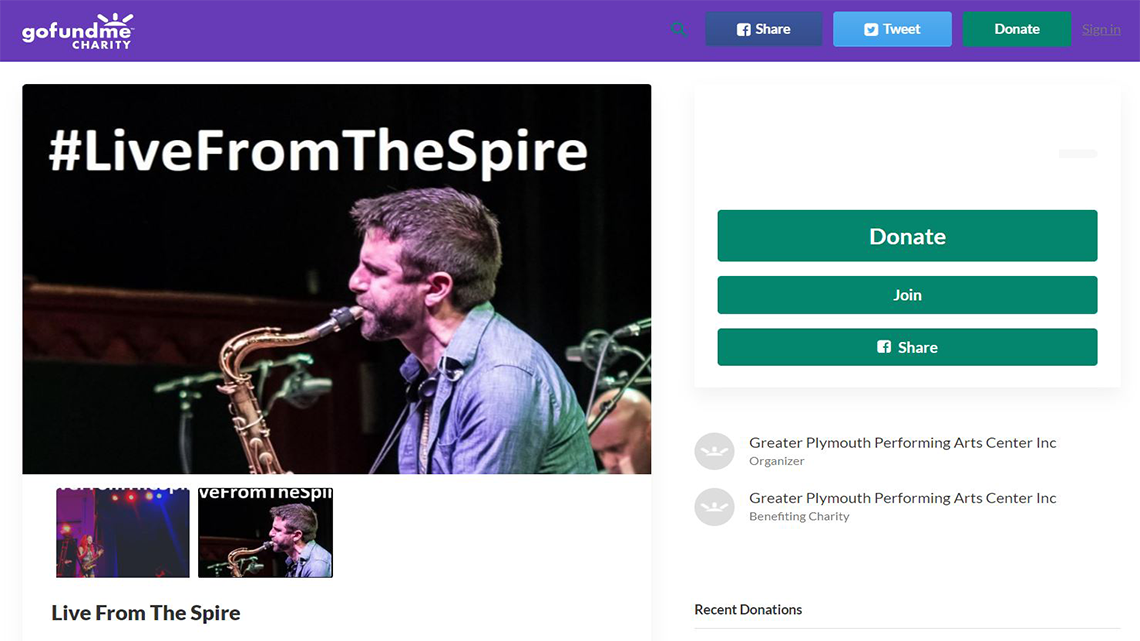Click the Benefiting Charity avatar icon
This screenshot has height=641, width=1140.
point(714,507)
